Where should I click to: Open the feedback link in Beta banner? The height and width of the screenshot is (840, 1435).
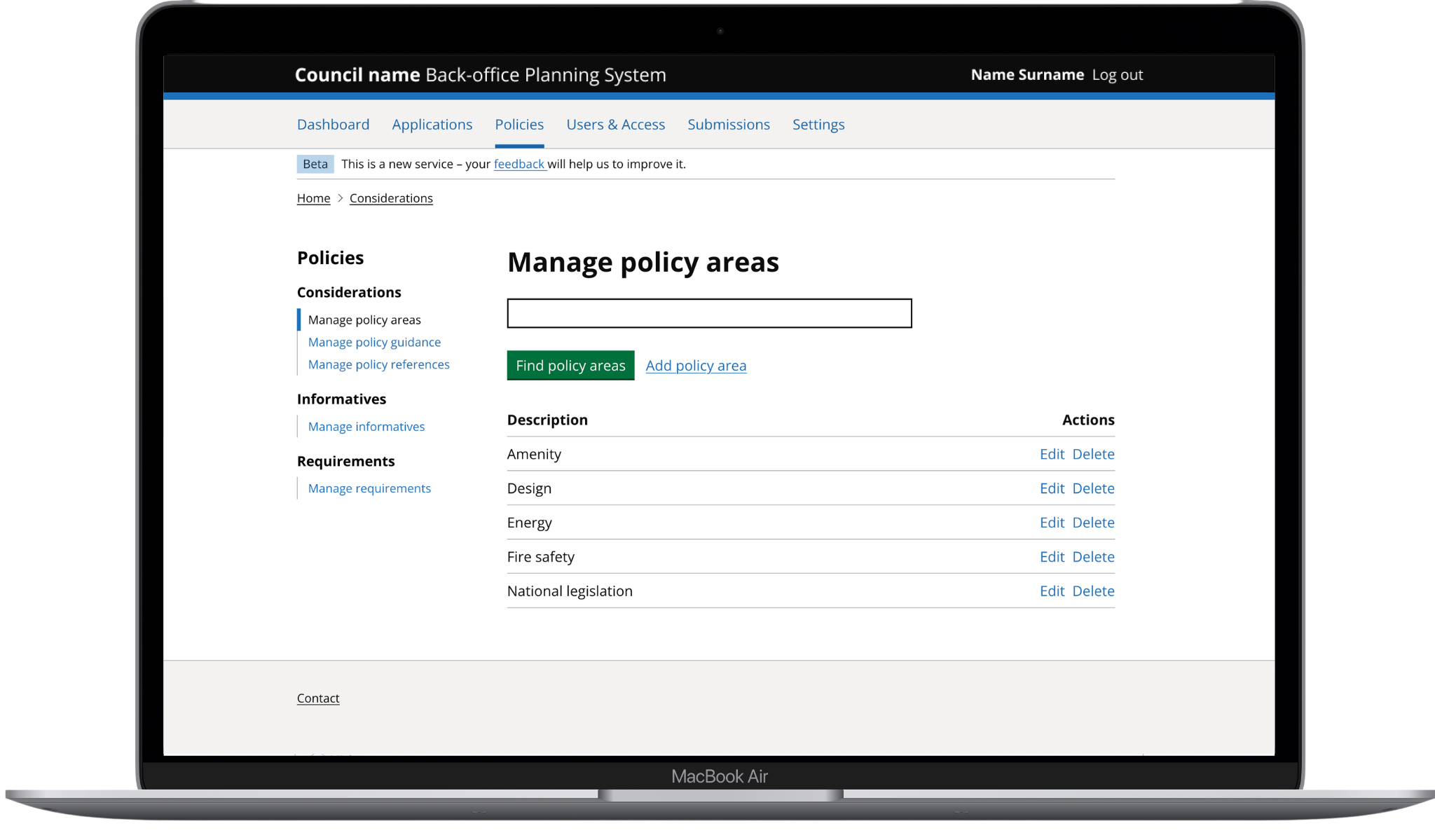tap(519, 164)
